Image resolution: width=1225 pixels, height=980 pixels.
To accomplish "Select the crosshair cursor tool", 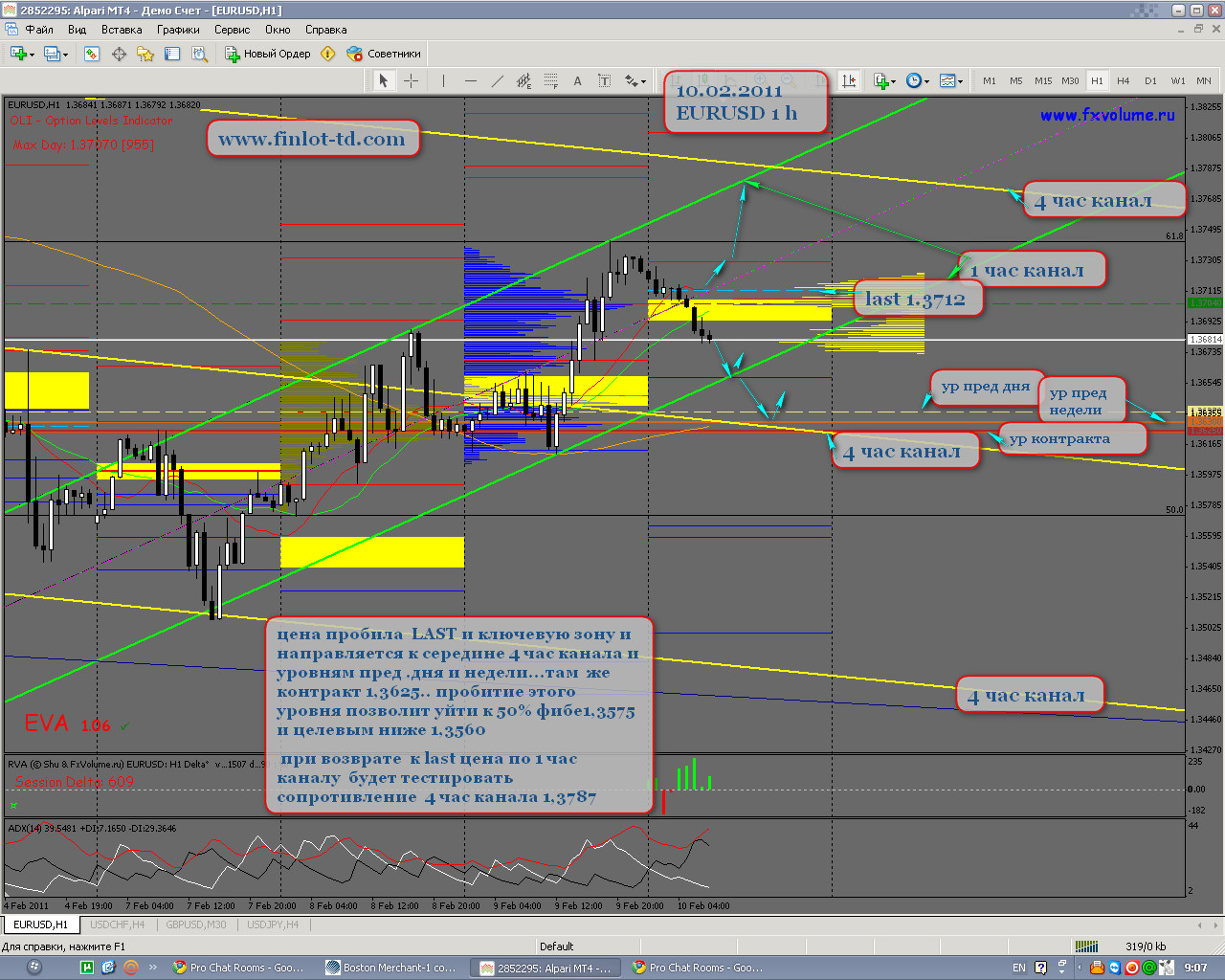I will point(412,81).
